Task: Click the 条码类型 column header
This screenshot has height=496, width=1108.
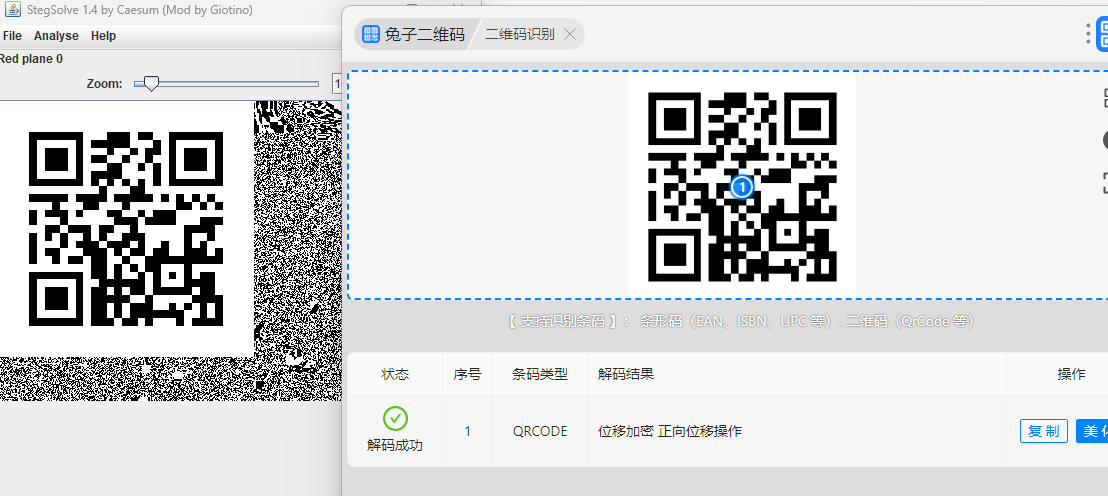Action: click(x=540, y=374)
